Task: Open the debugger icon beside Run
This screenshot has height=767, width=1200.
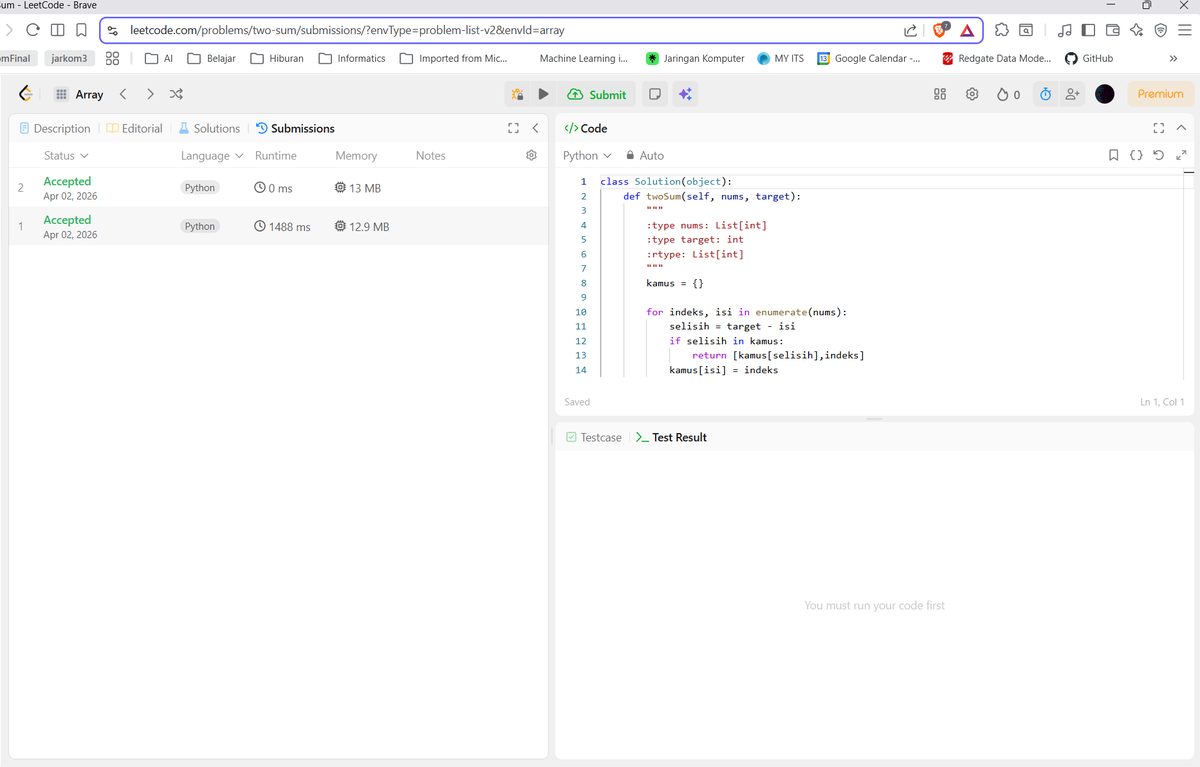Action: point(517,94)
